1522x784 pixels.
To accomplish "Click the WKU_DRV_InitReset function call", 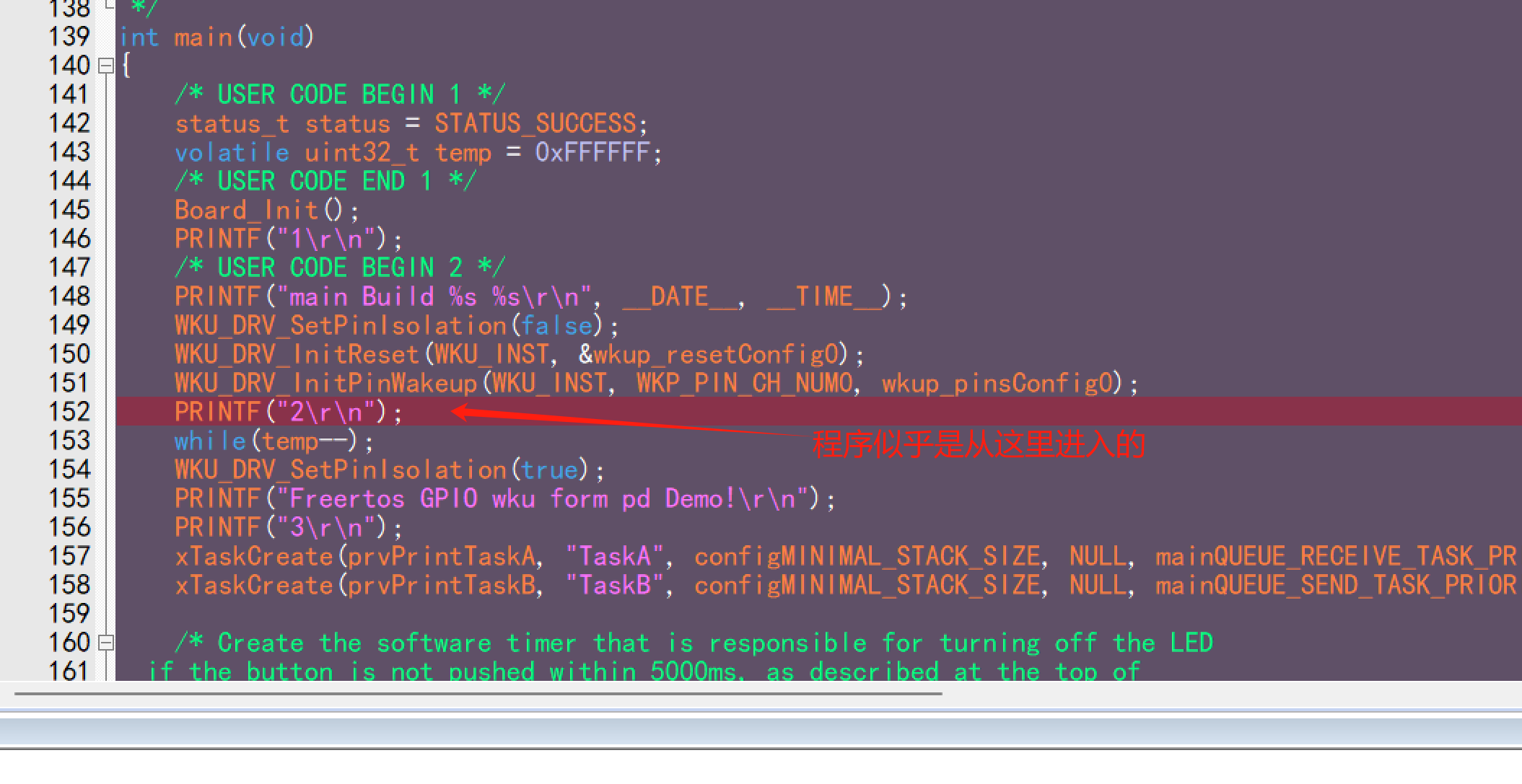I will [297, 355].
